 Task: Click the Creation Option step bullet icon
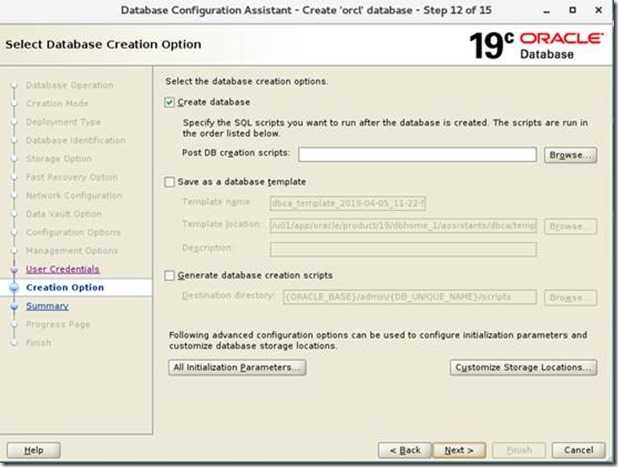14,288
